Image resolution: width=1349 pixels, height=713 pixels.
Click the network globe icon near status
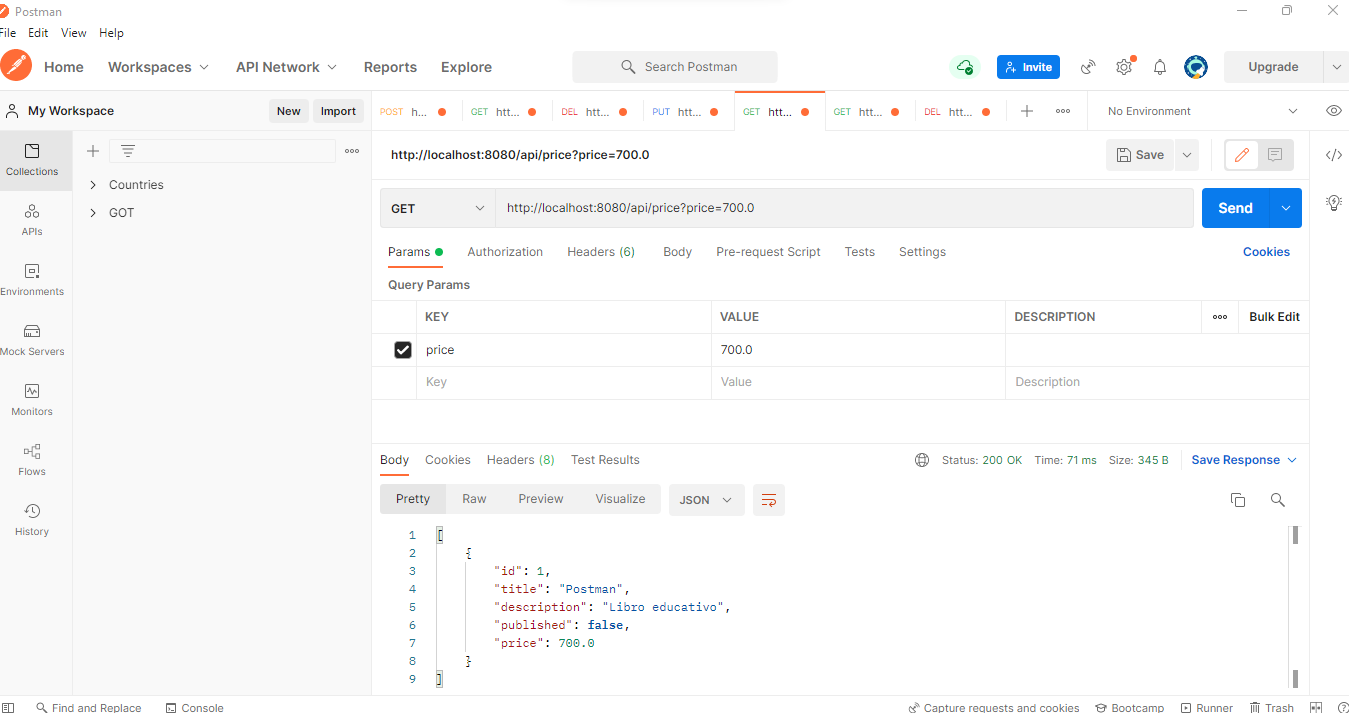[922, 460]
